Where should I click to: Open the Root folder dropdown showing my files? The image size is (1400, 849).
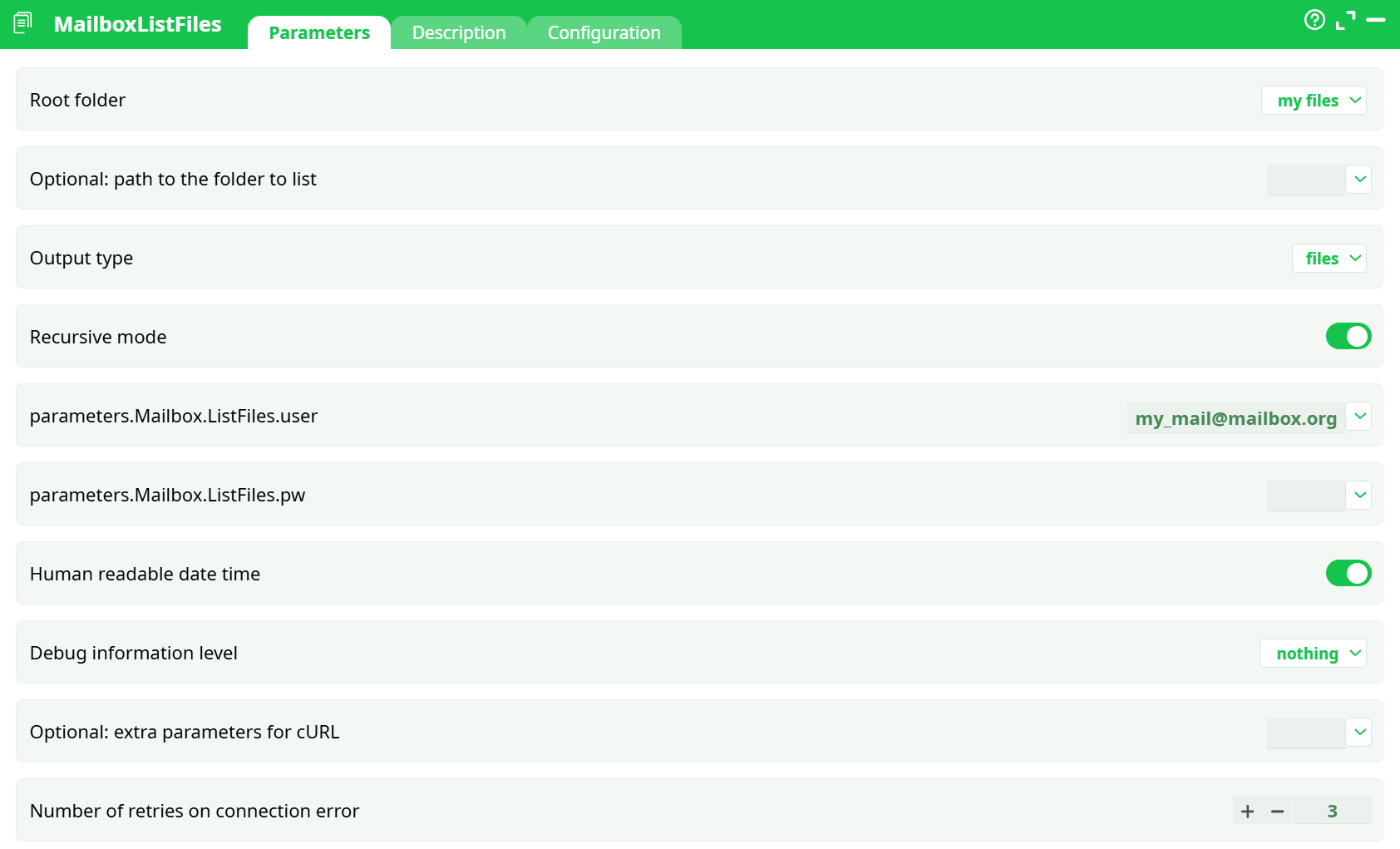[1314, 100]
